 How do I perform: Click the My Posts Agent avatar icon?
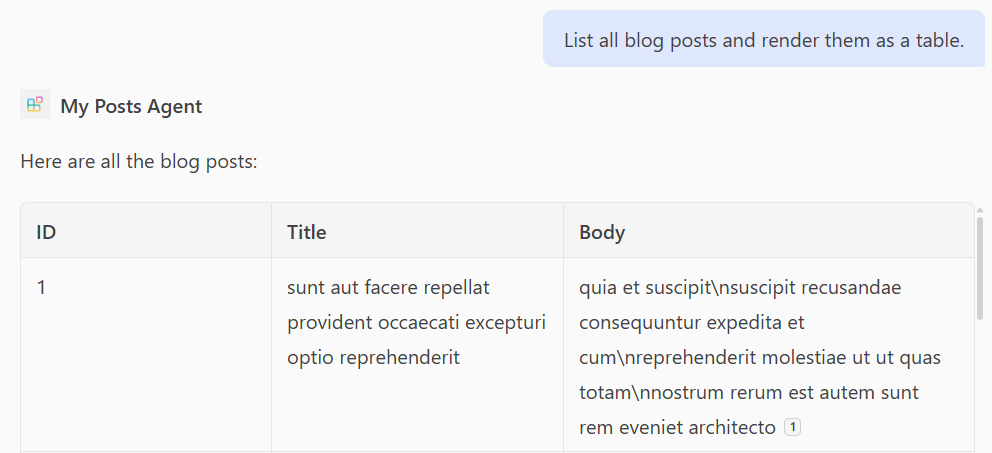click(x=35, y=104)
